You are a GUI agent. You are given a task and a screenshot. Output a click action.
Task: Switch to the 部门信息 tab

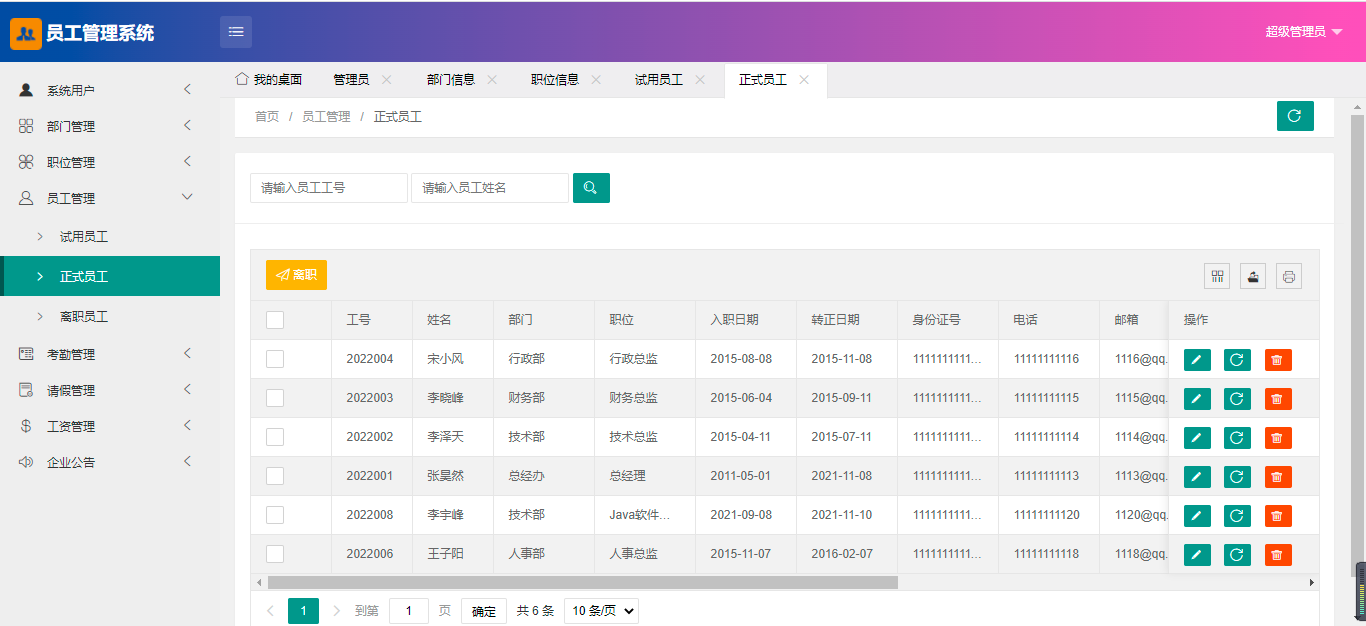pos(451,80)
